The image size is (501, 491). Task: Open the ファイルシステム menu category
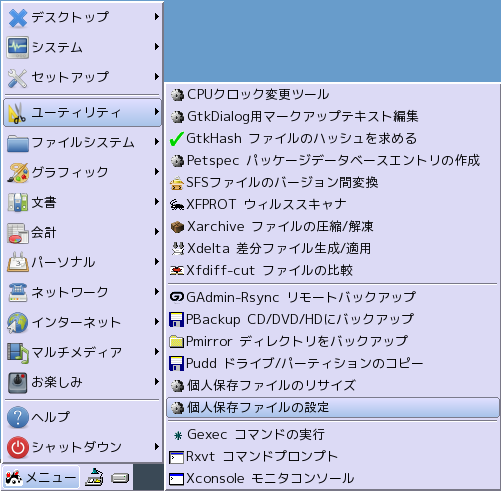(82, 142)
